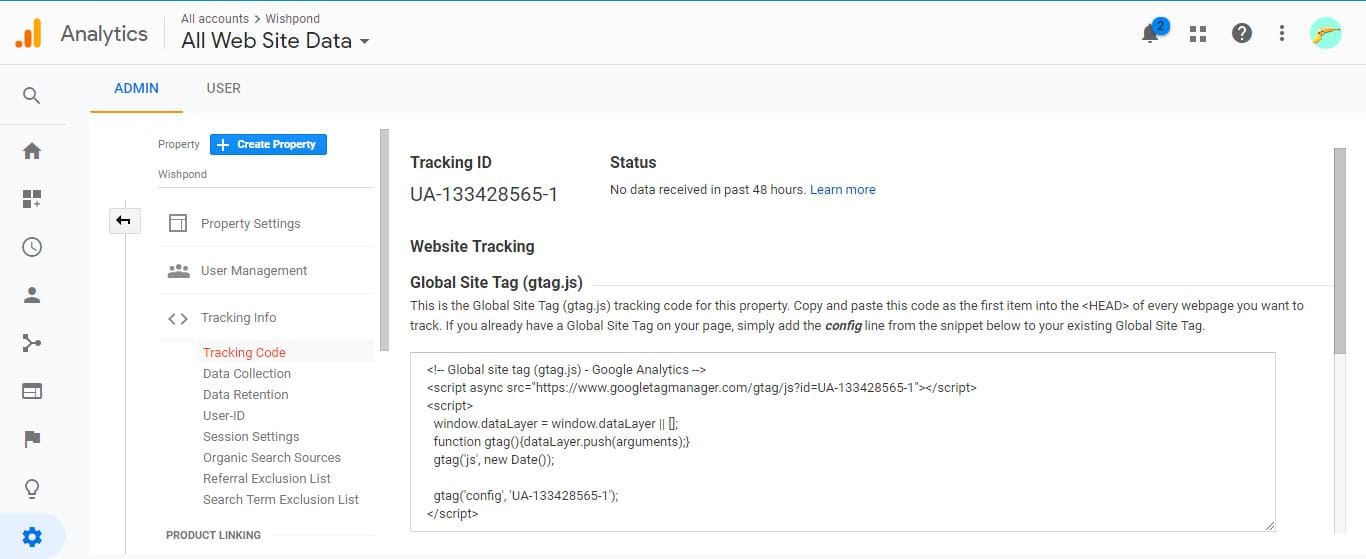
Task: Collapse the Tracking Info section
Action: pos(238,318)
